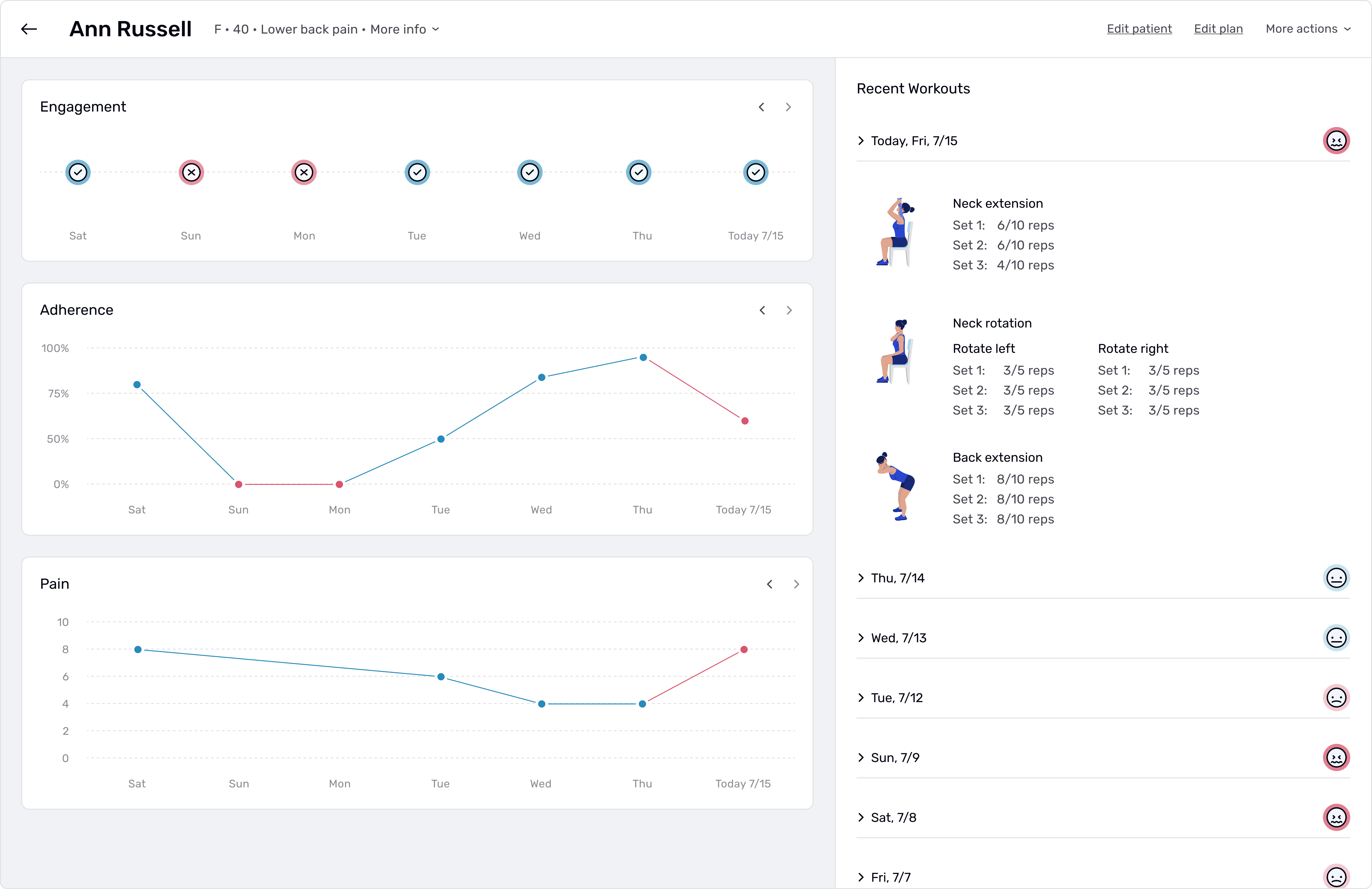Go to previous week in Engagement card
Viewport: 1372px width, 889px height.
tap(762, 107)
